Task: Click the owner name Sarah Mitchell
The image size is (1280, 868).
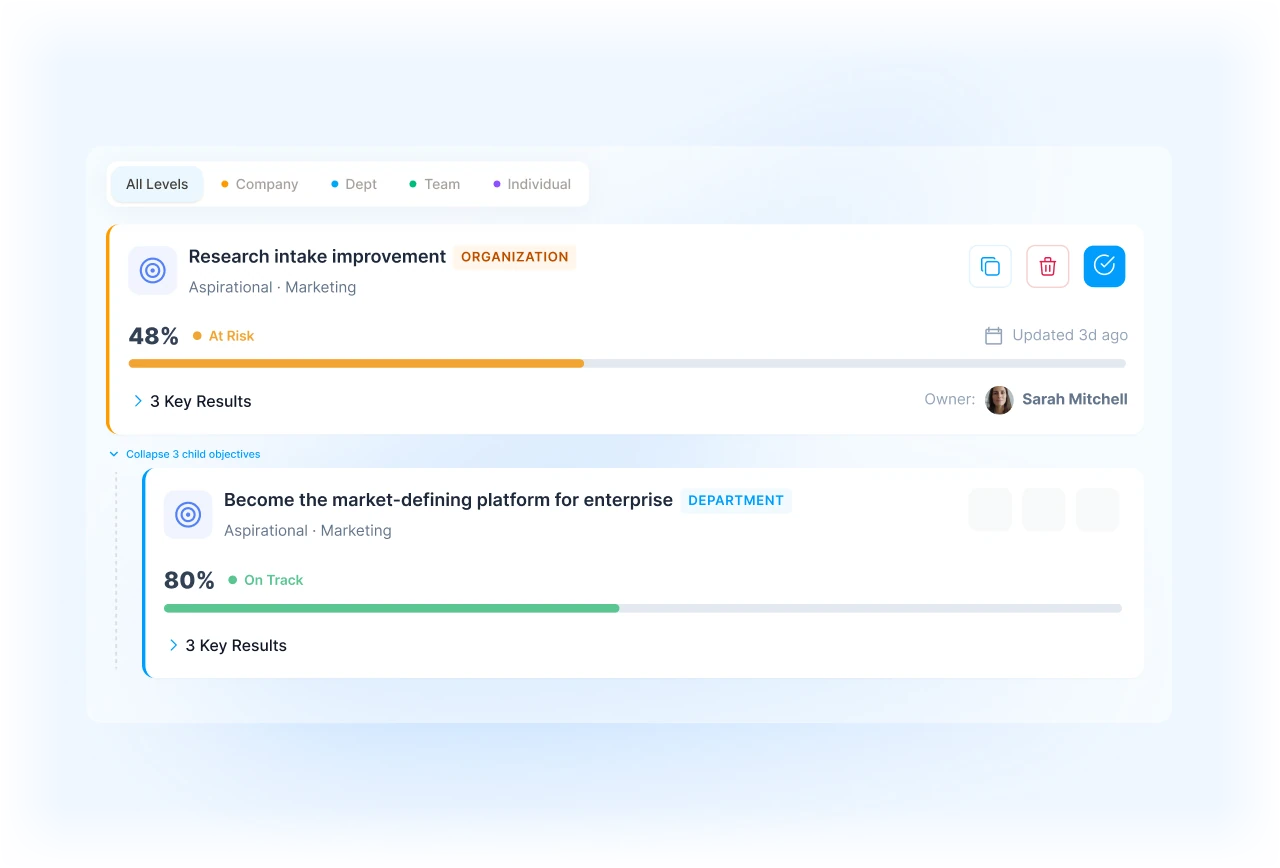Action: (x=1075, y=399)
